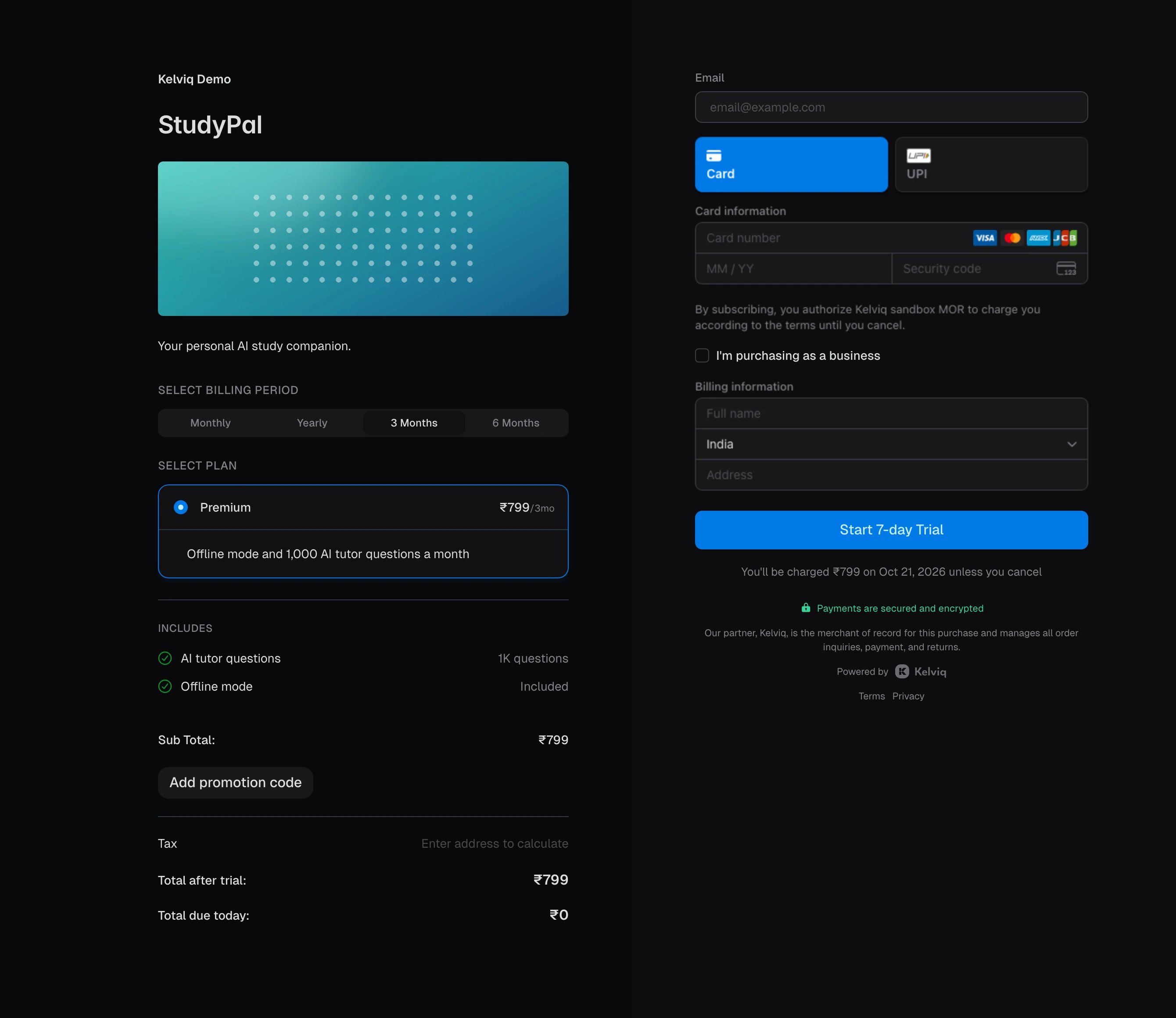
Task: Choose UPI payment method
Action: 991,165
